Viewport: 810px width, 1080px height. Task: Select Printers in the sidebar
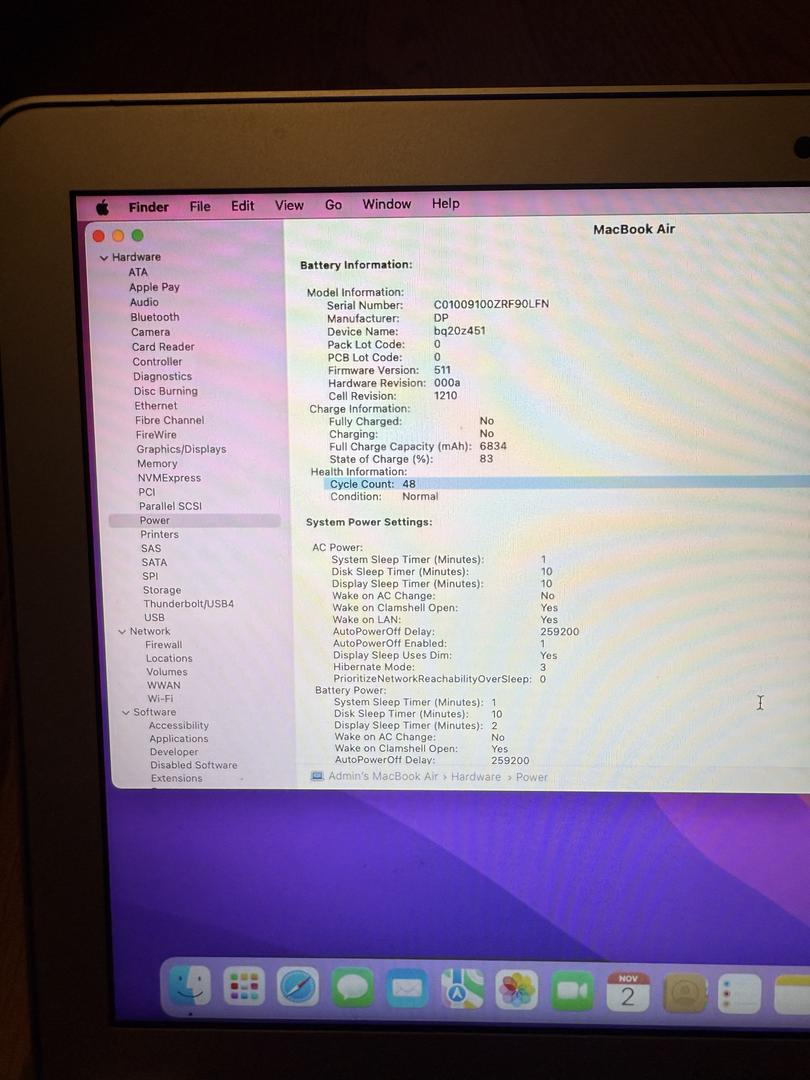(159, 534)
